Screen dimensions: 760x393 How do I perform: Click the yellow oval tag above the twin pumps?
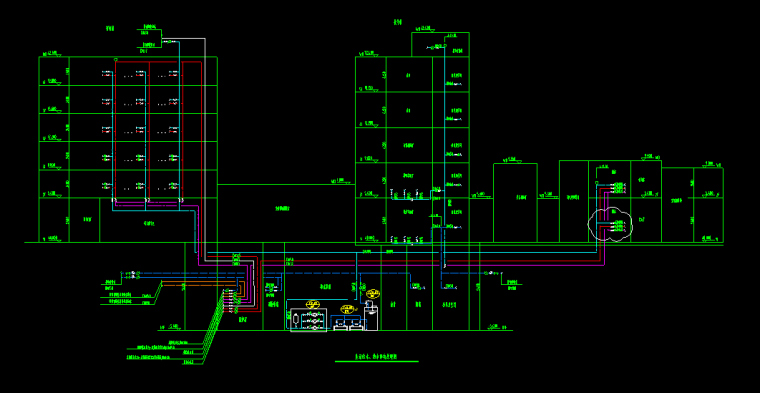click(x=347, y=309)
